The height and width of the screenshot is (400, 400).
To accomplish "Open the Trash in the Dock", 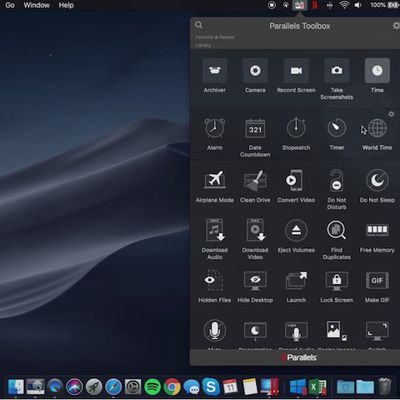I will click(385, 387).
